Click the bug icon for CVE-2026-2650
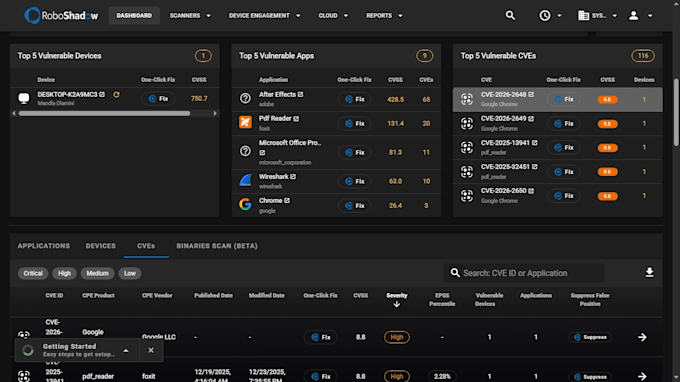680x382 pixels. point(467,196)
